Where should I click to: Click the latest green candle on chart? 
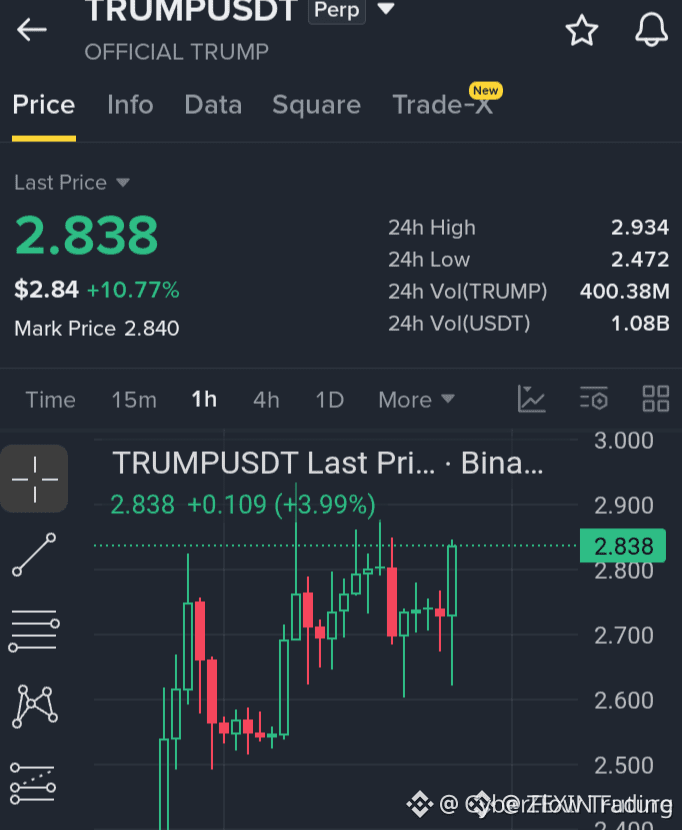coord(452,581)
